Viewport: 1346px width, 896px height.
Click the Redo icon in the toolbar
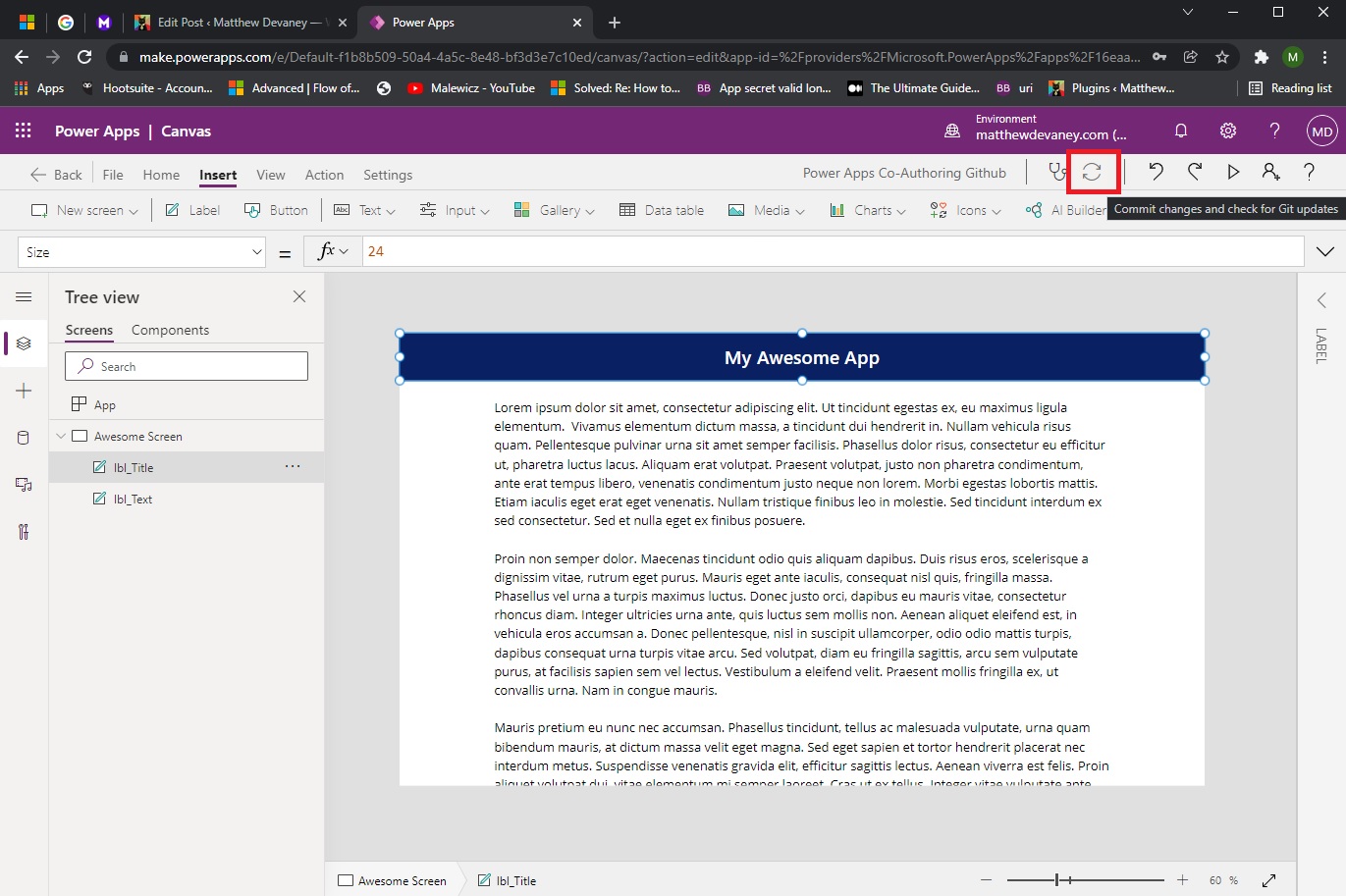1194,172
